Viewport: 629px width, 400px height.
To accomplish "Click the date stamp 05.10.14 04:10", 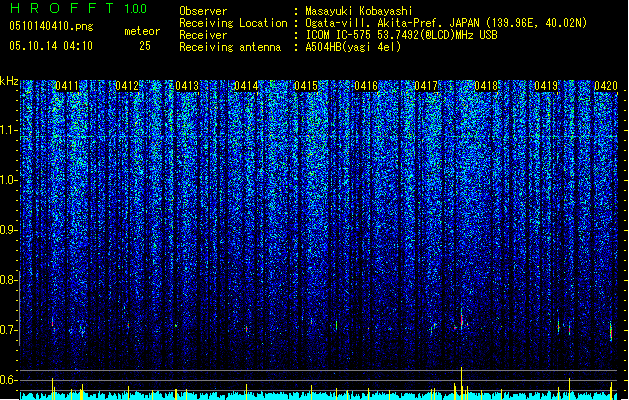I will pos(51,46).
